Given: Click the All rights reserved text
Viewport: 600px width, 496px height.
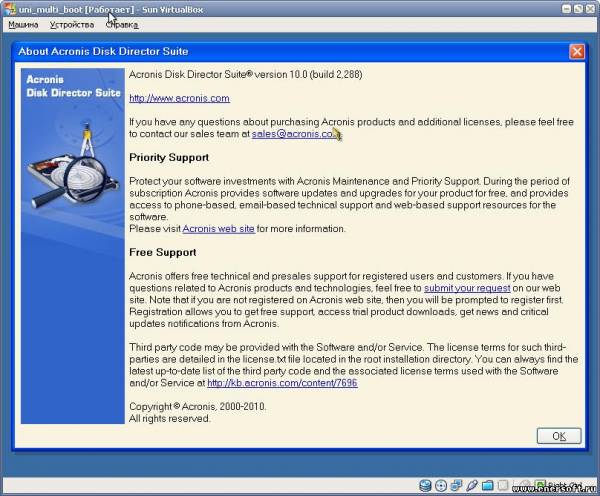Looking at the screenshot, I should [170, 418].
